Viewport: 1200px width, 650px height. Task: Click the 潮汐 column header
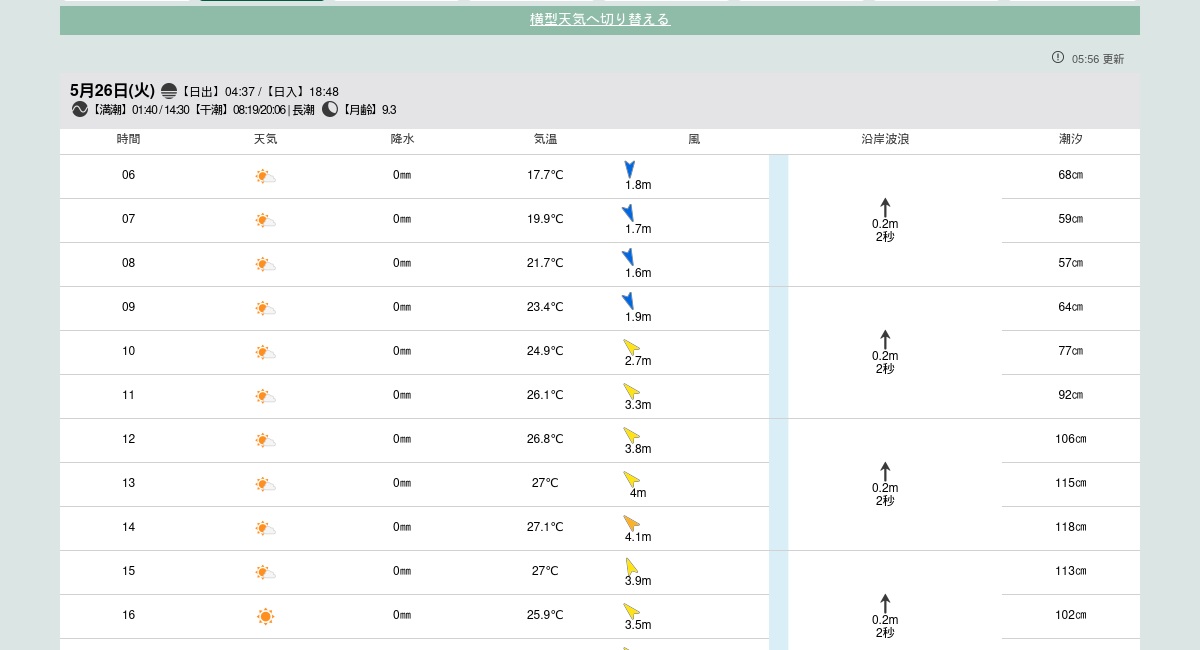click(x=1071, y=139)
